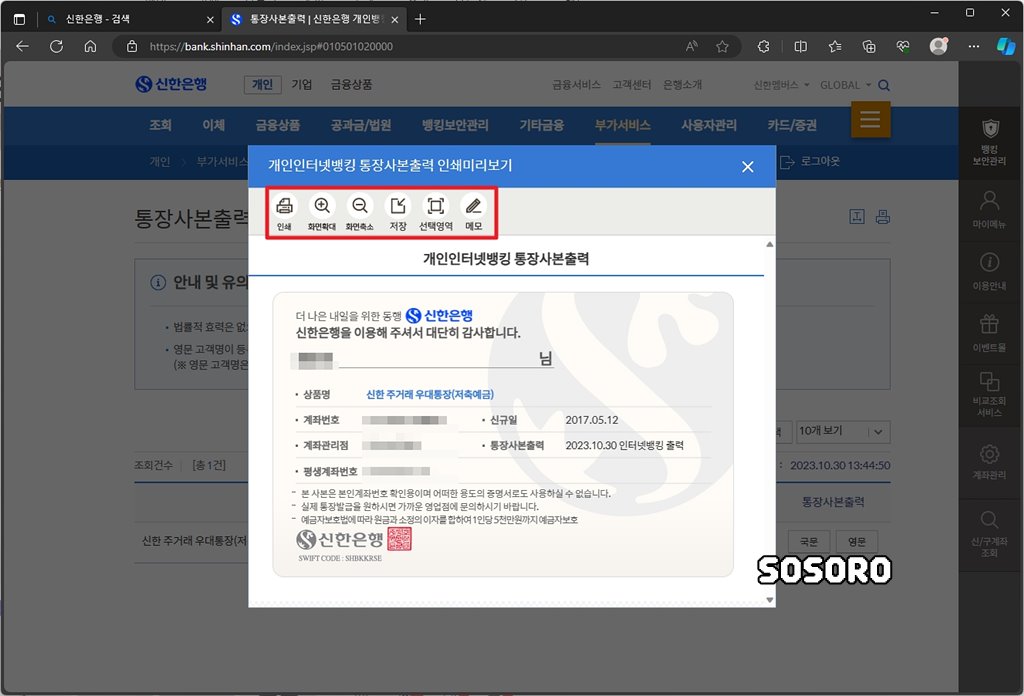Click the 로그아웃 button

click(x=810, y=161)
